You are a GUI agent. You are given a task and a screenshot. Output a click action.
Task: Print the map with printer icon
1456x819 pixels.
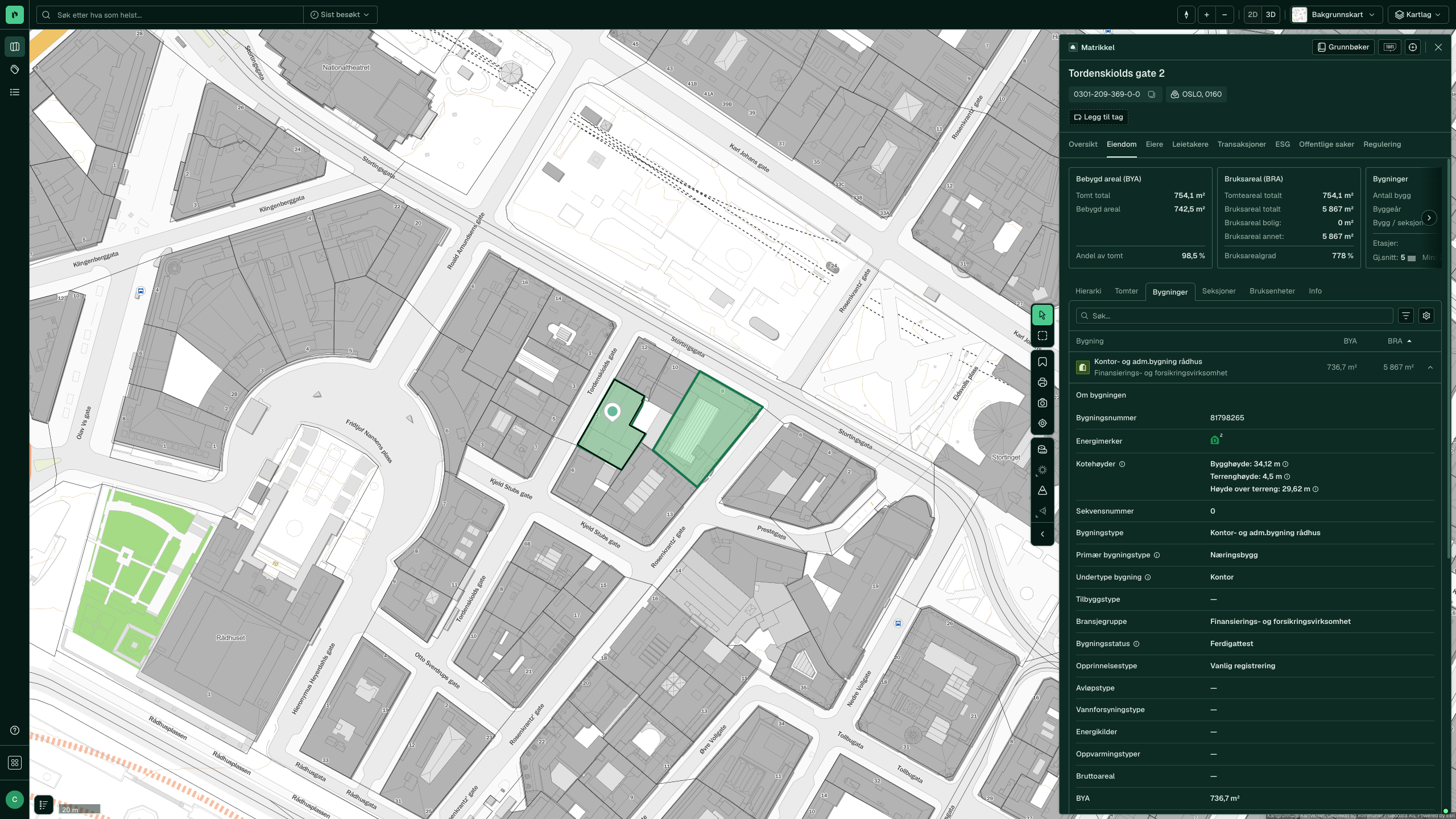point(1042,382)
